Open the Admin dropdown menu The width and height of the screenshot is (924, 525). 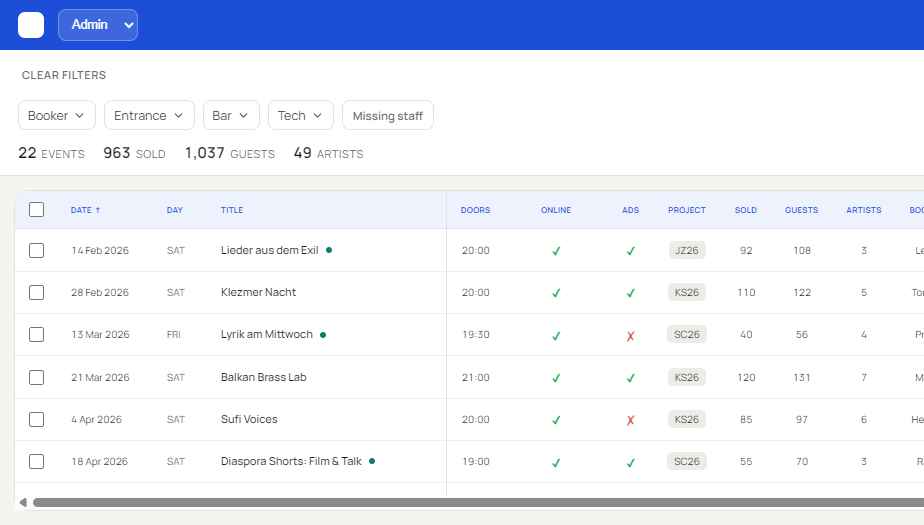pyautogui.click(x=98, y=25)
